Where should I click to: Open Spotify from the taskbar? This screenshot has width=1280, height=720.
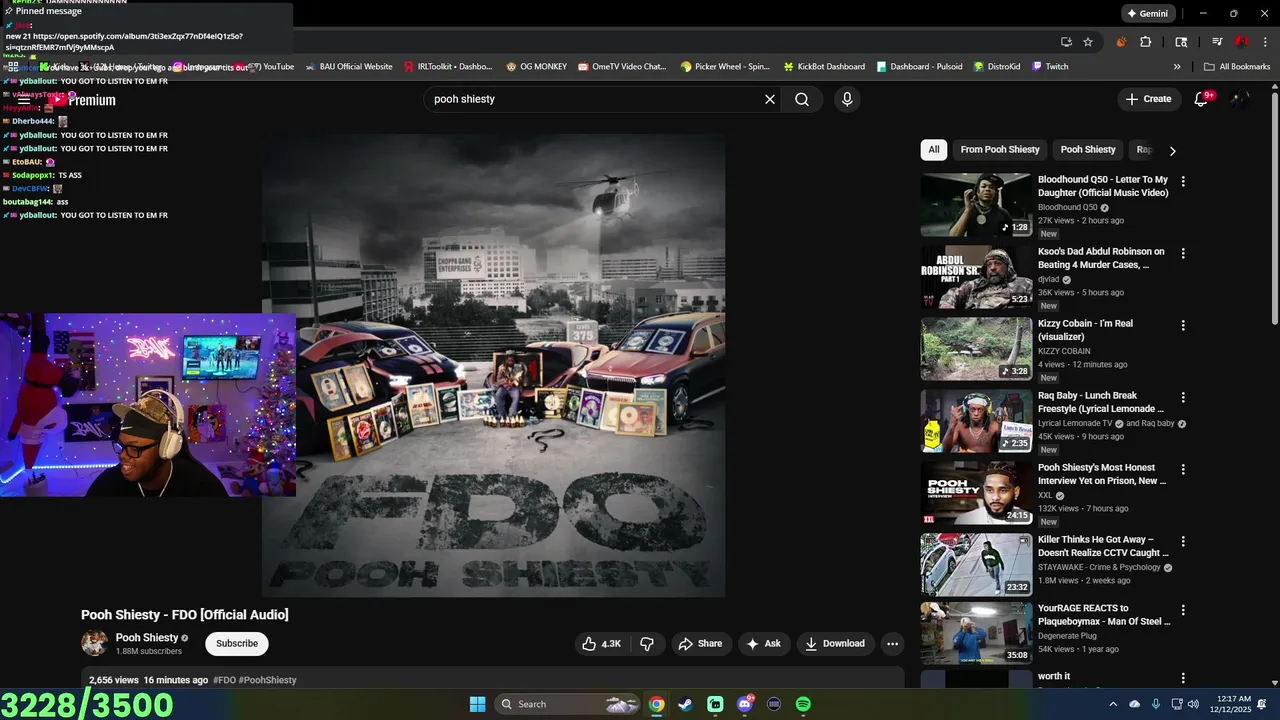[803, 704]
